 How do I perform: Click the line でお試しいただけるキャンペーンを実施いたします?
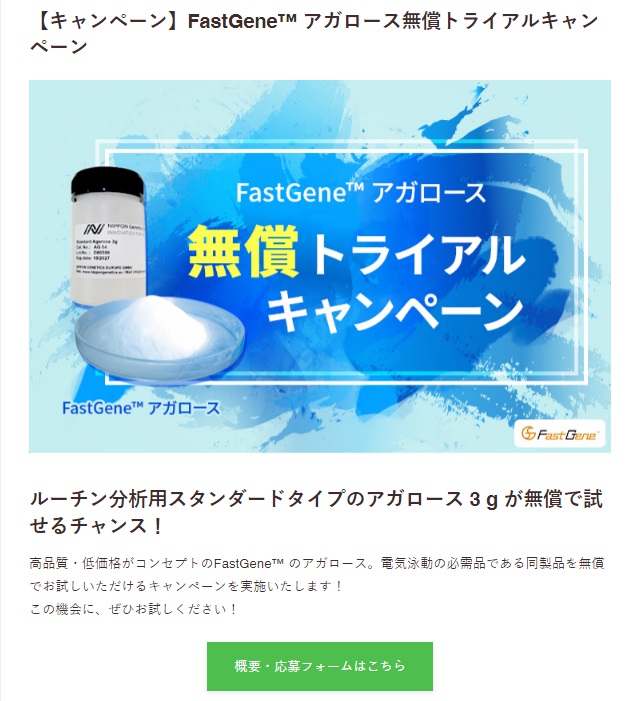[x=185, y=586]
